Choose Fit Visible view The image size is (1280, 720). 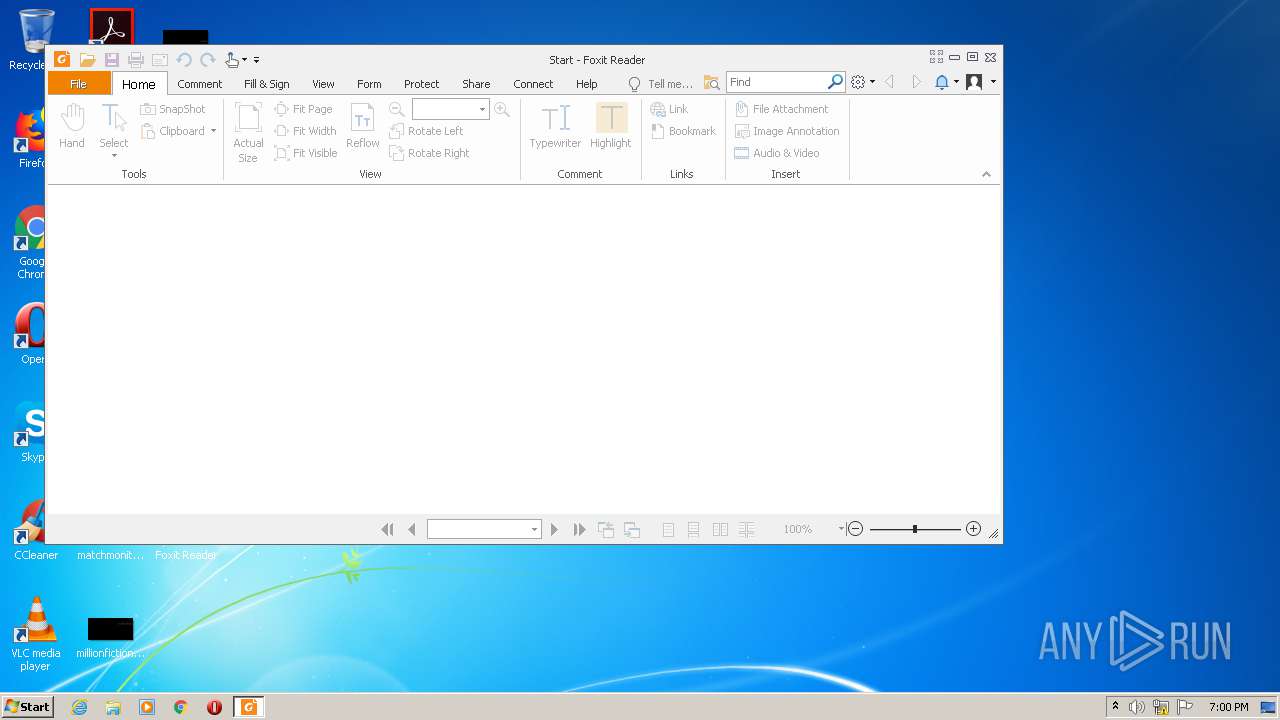pos(306,153)
